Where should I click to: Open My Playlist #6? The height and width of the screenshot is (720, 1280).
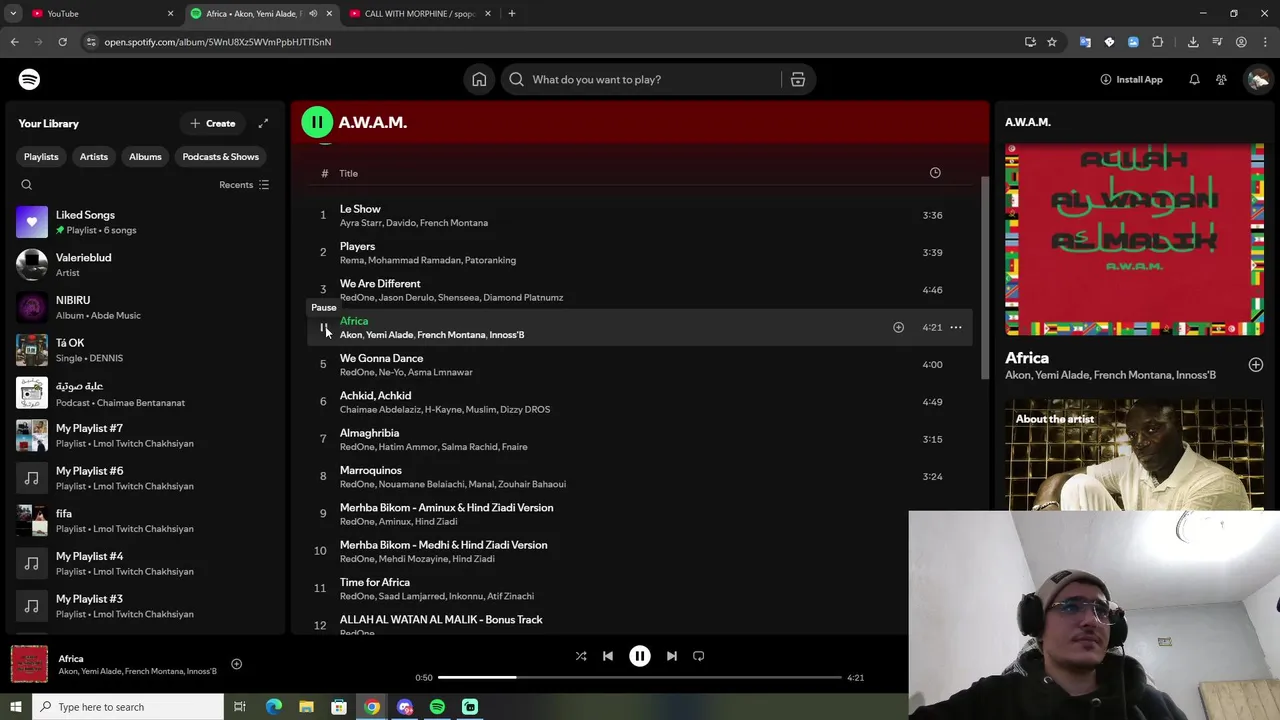click(x=143, y=478)
